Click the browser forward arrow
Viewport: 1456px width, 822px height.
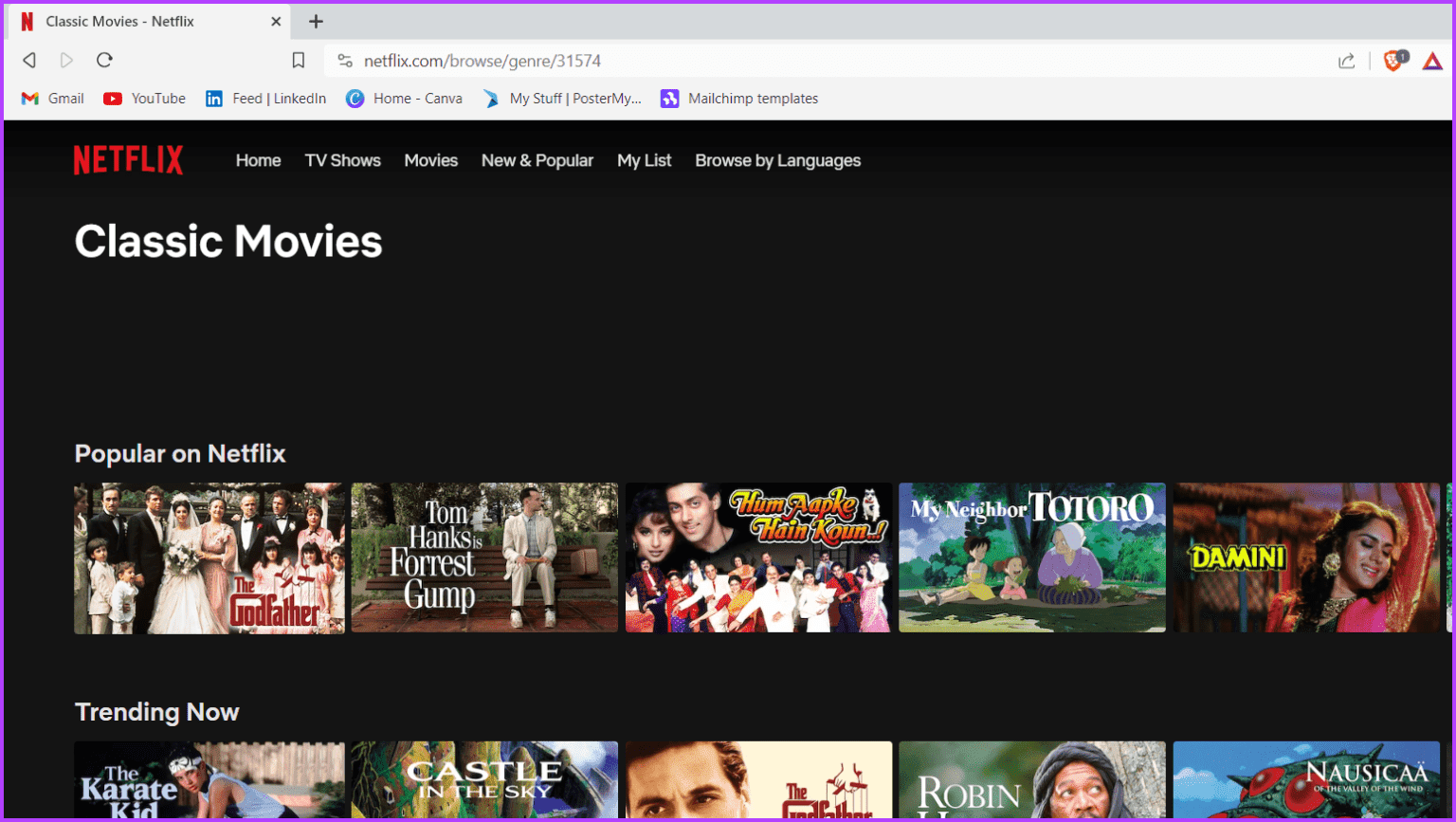pos(66,60)
